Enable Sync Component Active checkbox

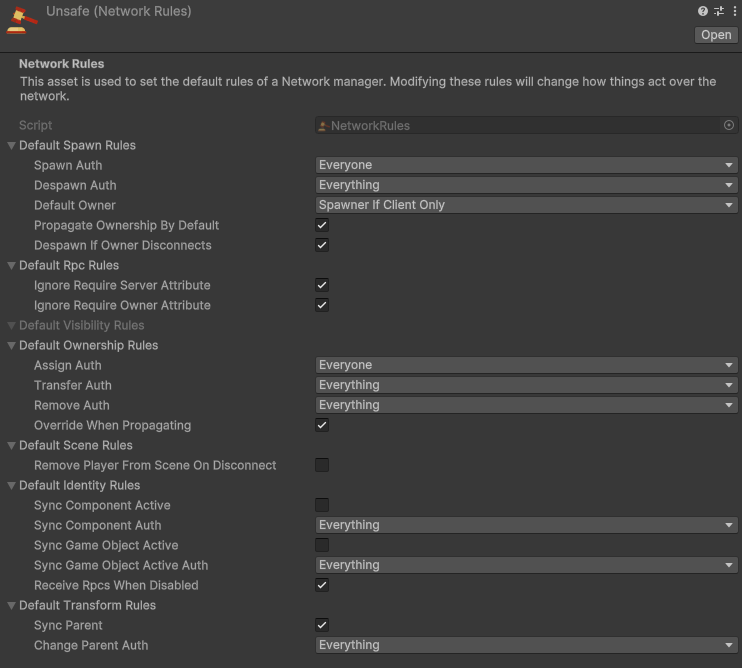pyautogui.click(x=322, y=505)
